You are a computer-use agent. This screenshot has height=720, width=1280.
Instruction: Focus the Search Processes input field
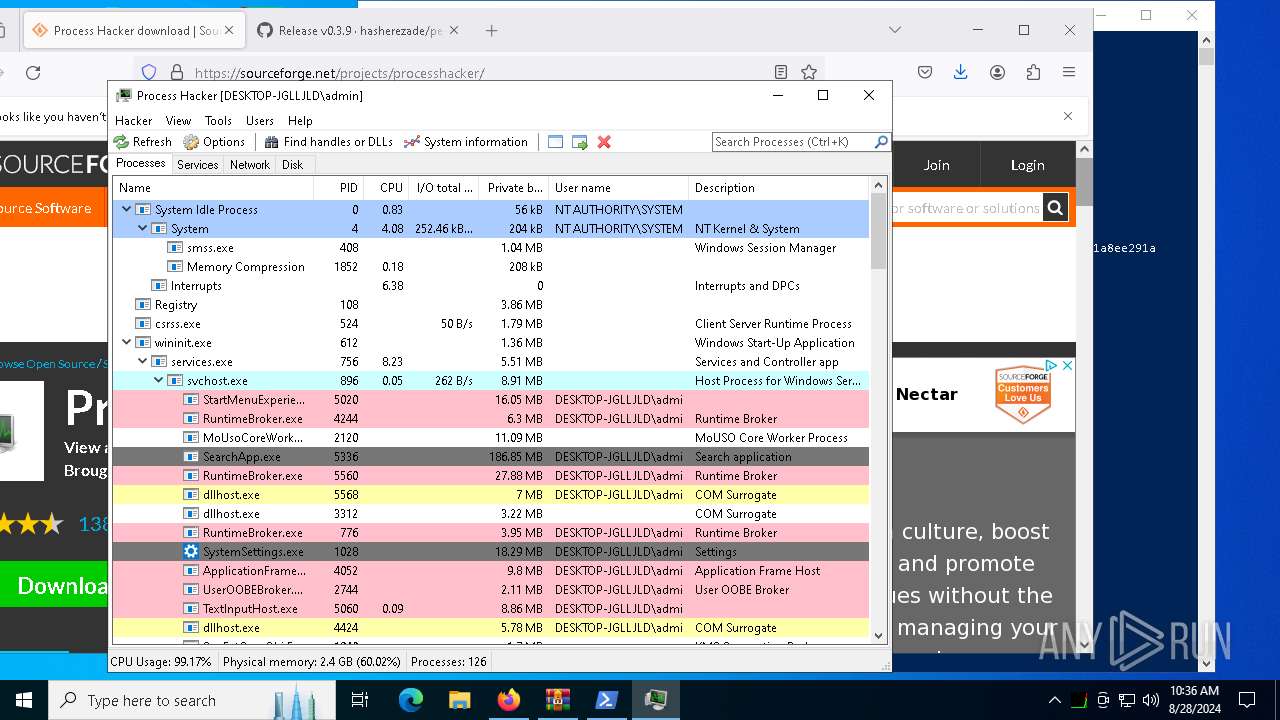pos(793,142)
